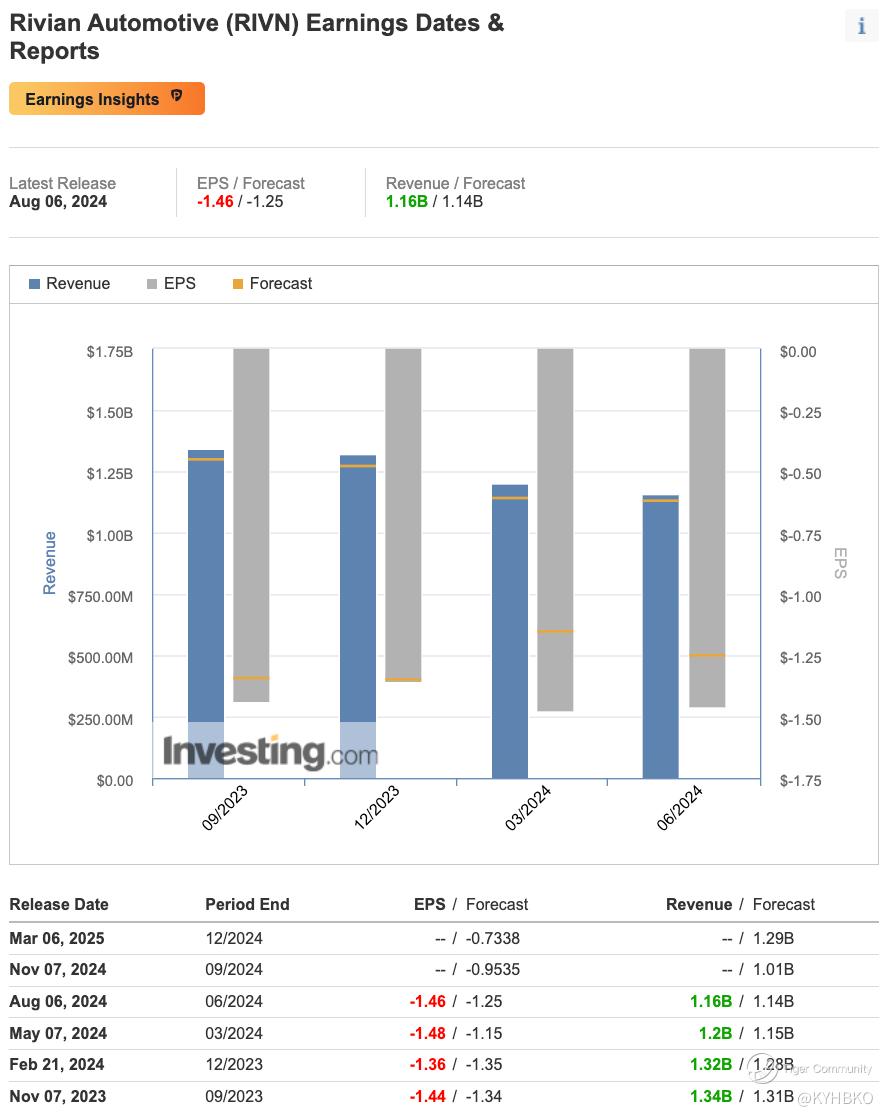The image size is (890, 1118).
Task: Select the 12/2023 gray EPS bar
Action: pyautogui.click(x=404, y=515)
